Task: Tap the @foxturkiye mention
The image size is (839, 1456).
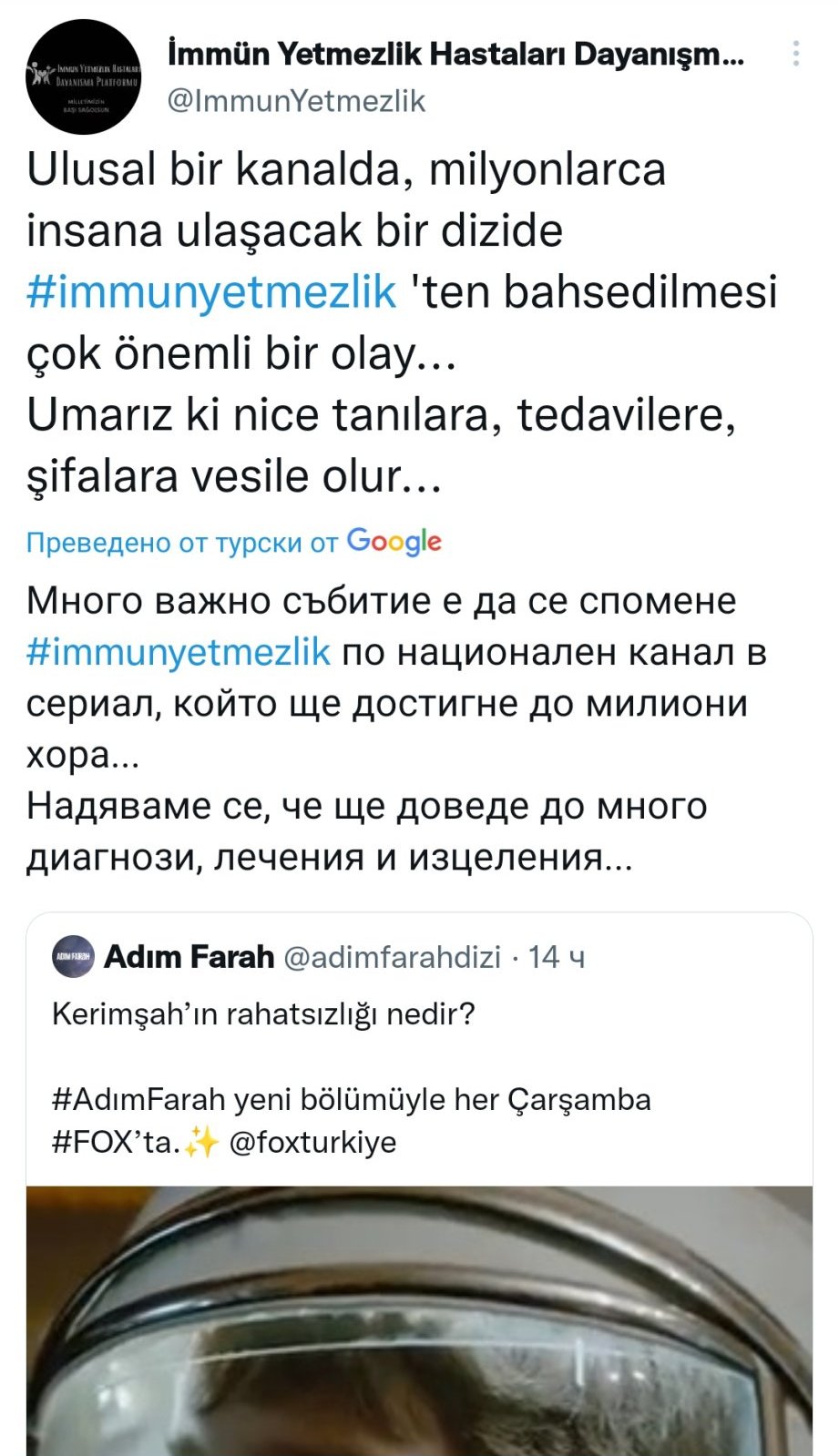Action: click(312, 1142)
